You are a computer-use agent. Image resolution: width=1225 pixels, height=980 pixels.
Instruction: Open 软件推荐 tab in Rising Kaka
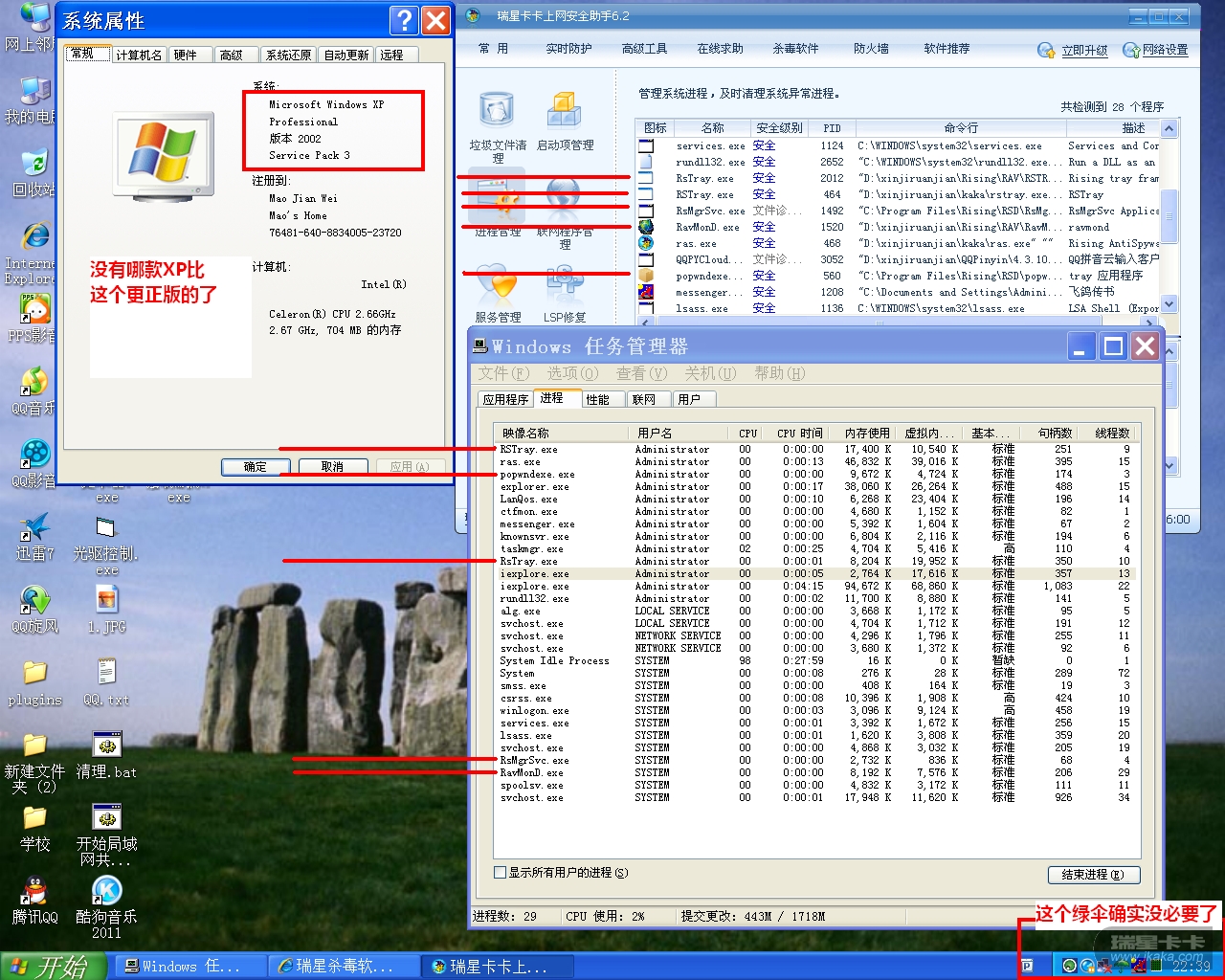click(947, 49)
